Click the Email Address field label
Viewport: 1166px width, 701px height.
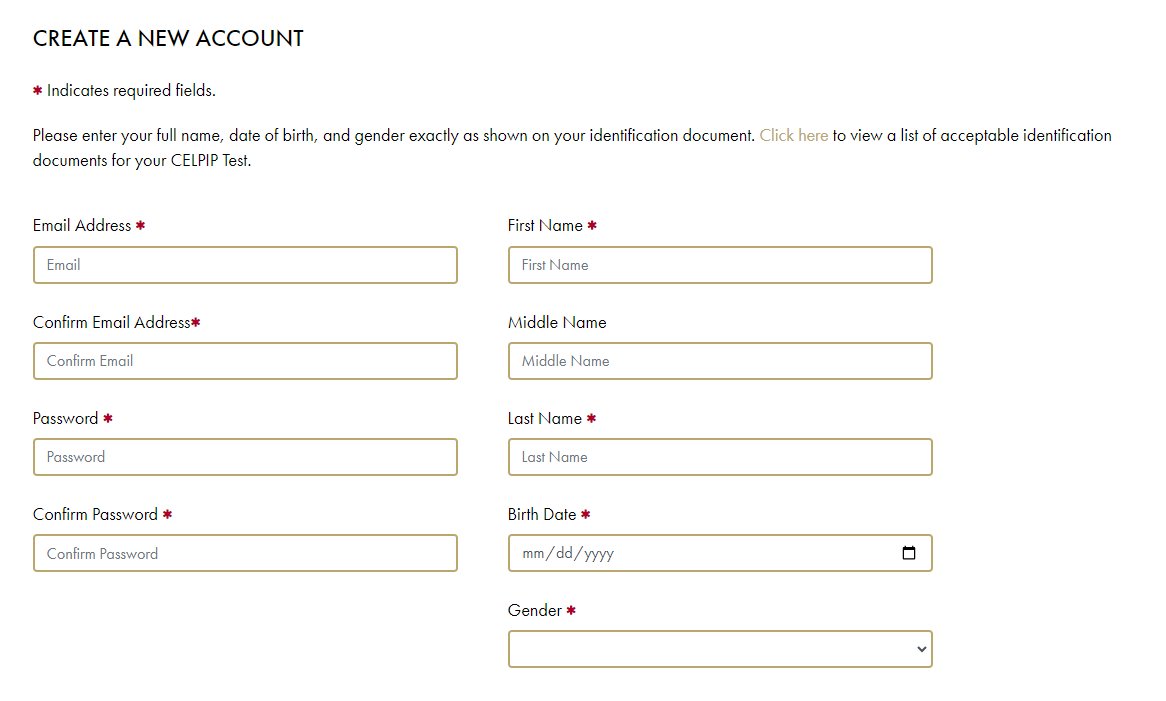tap(82, 225)
